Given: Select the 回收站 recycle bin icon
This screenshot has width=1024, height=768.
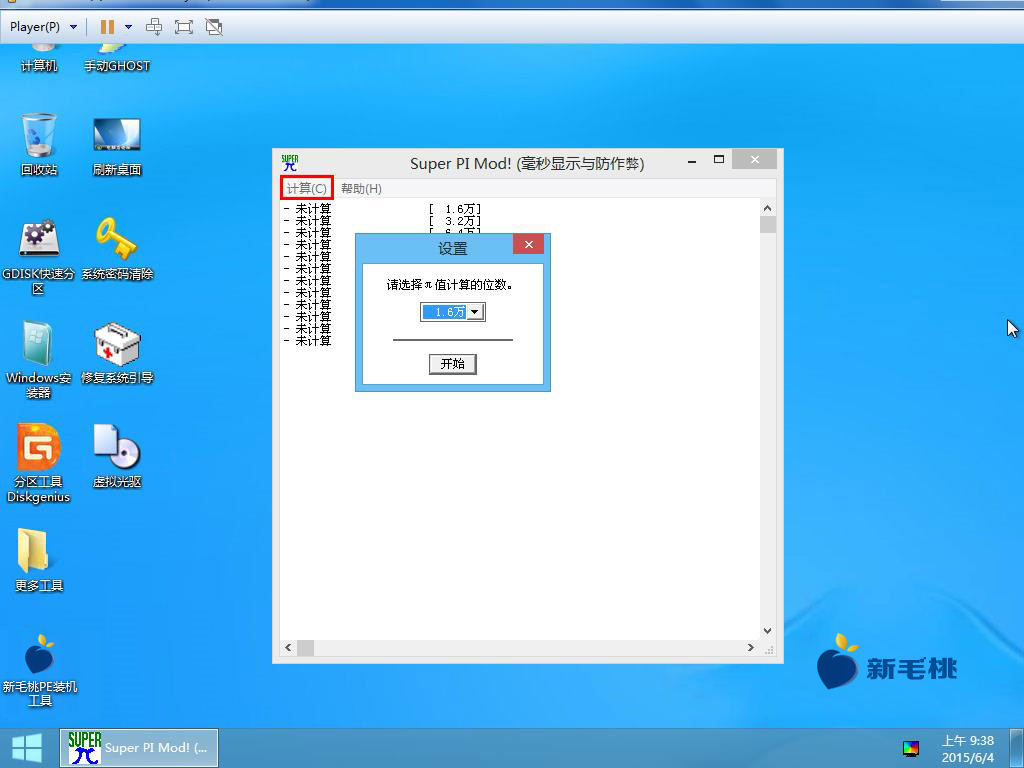Looking at the screenshot, I should coord(39,144).
